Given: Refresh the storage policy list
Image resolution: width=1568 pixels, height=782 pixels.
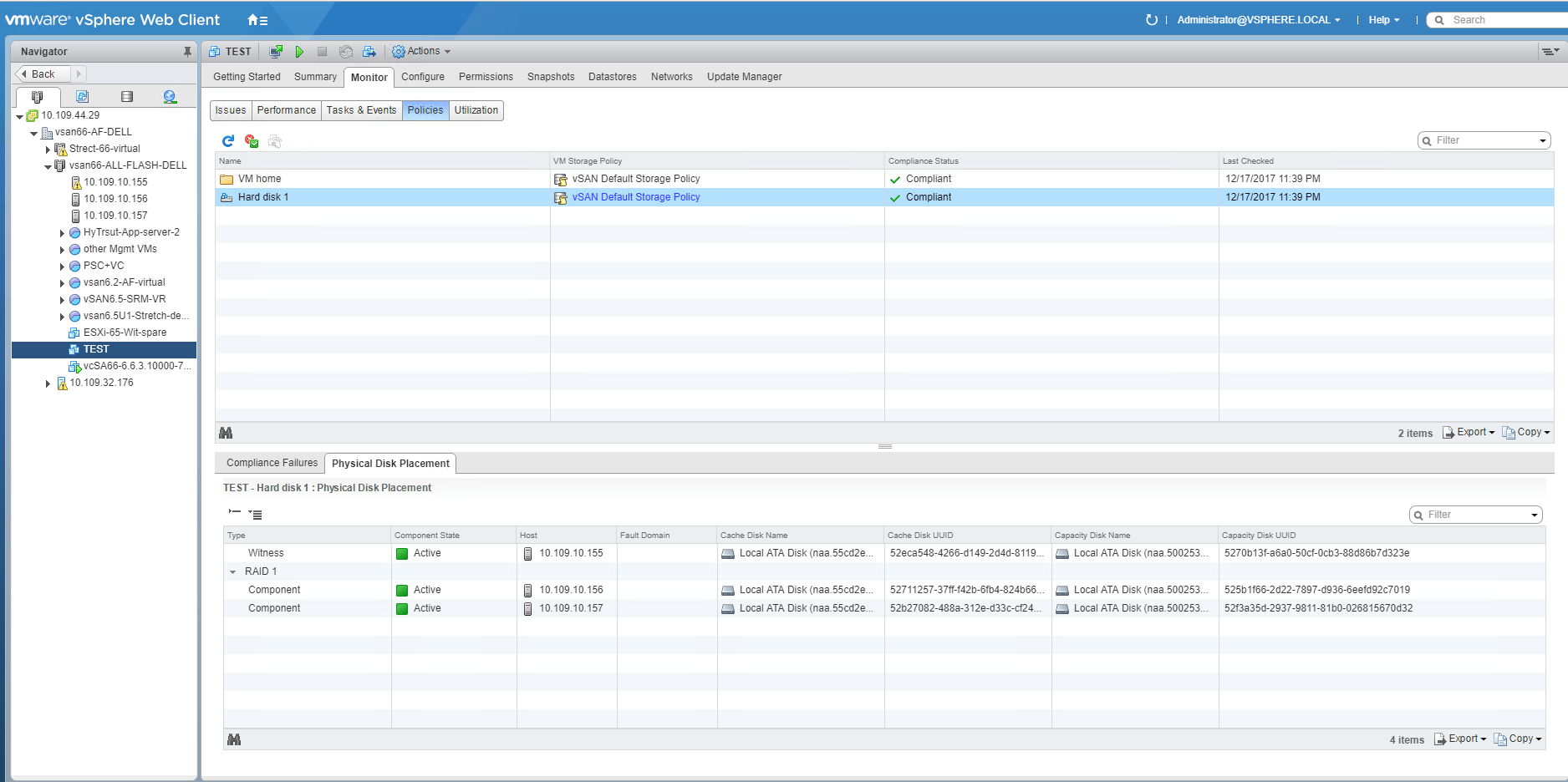Looking at the screenshot, I should pyautogui.click(x=228, y=141).
